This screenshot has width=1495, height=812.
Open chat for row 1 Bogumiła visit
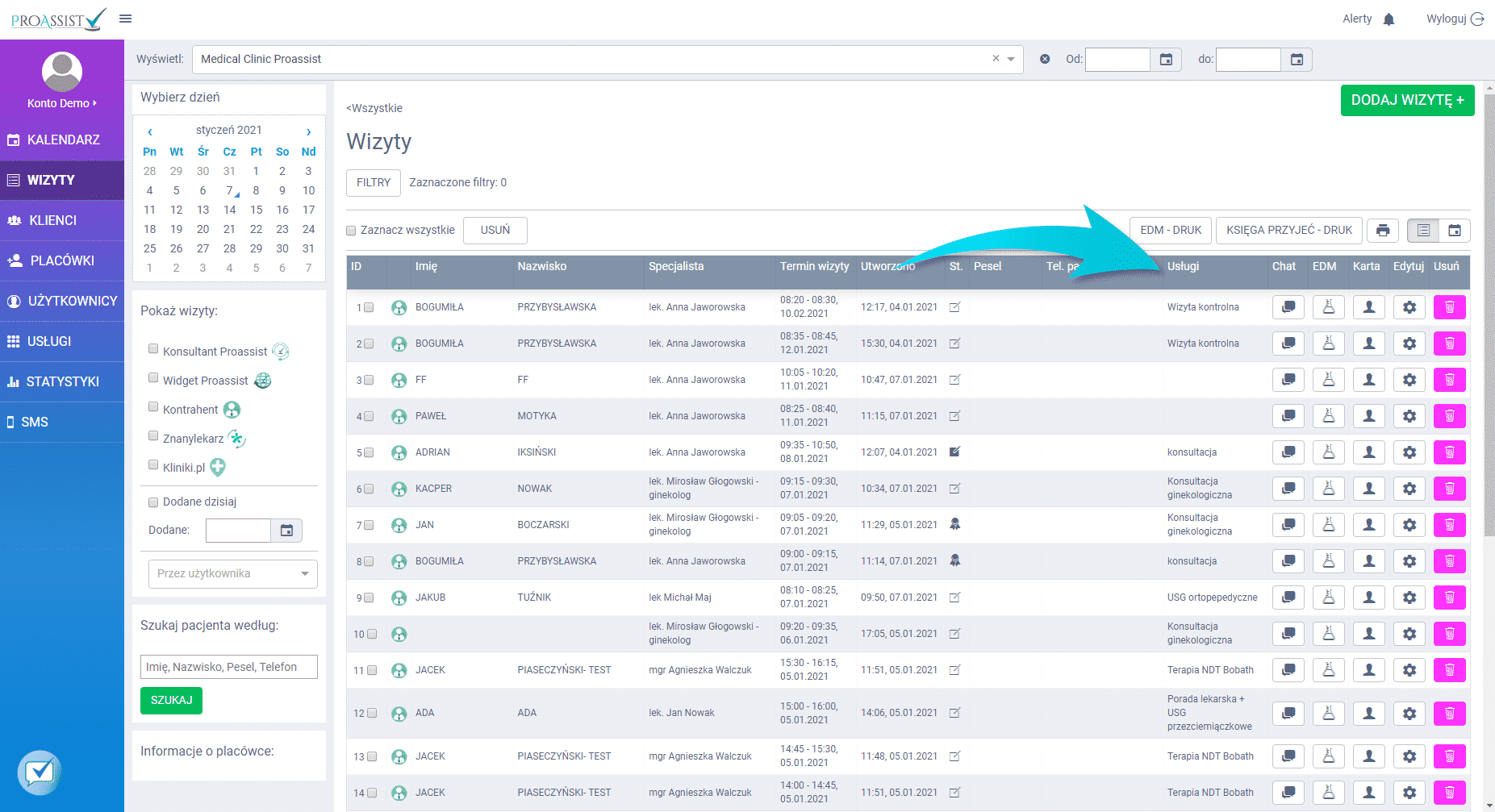(1288, 307)
